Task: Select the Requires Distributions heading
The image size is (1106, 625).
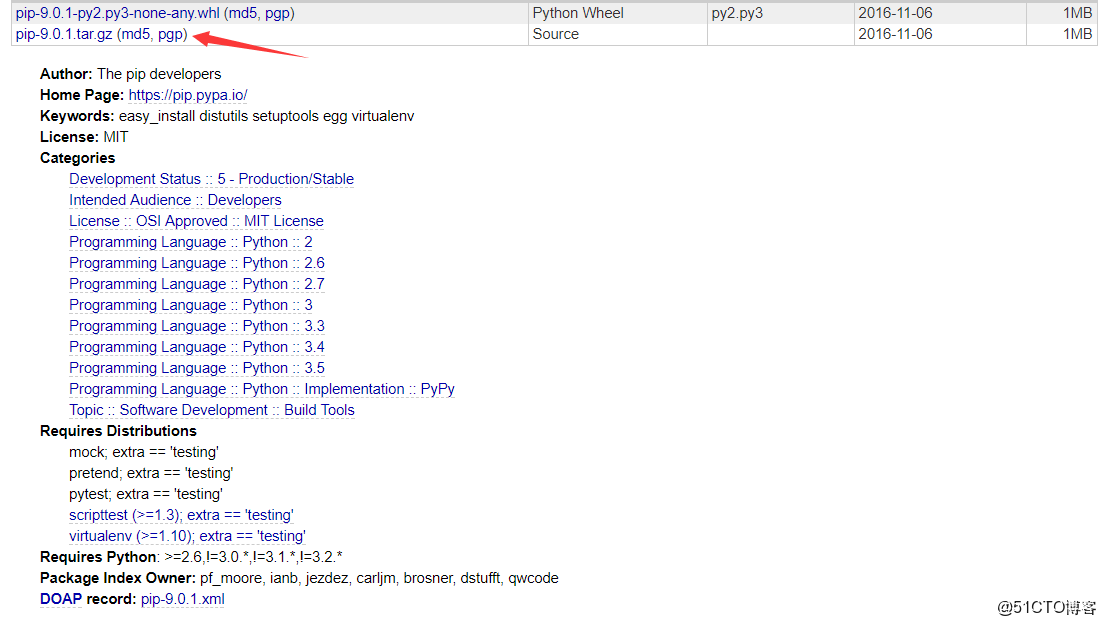Action: (118, 431)
